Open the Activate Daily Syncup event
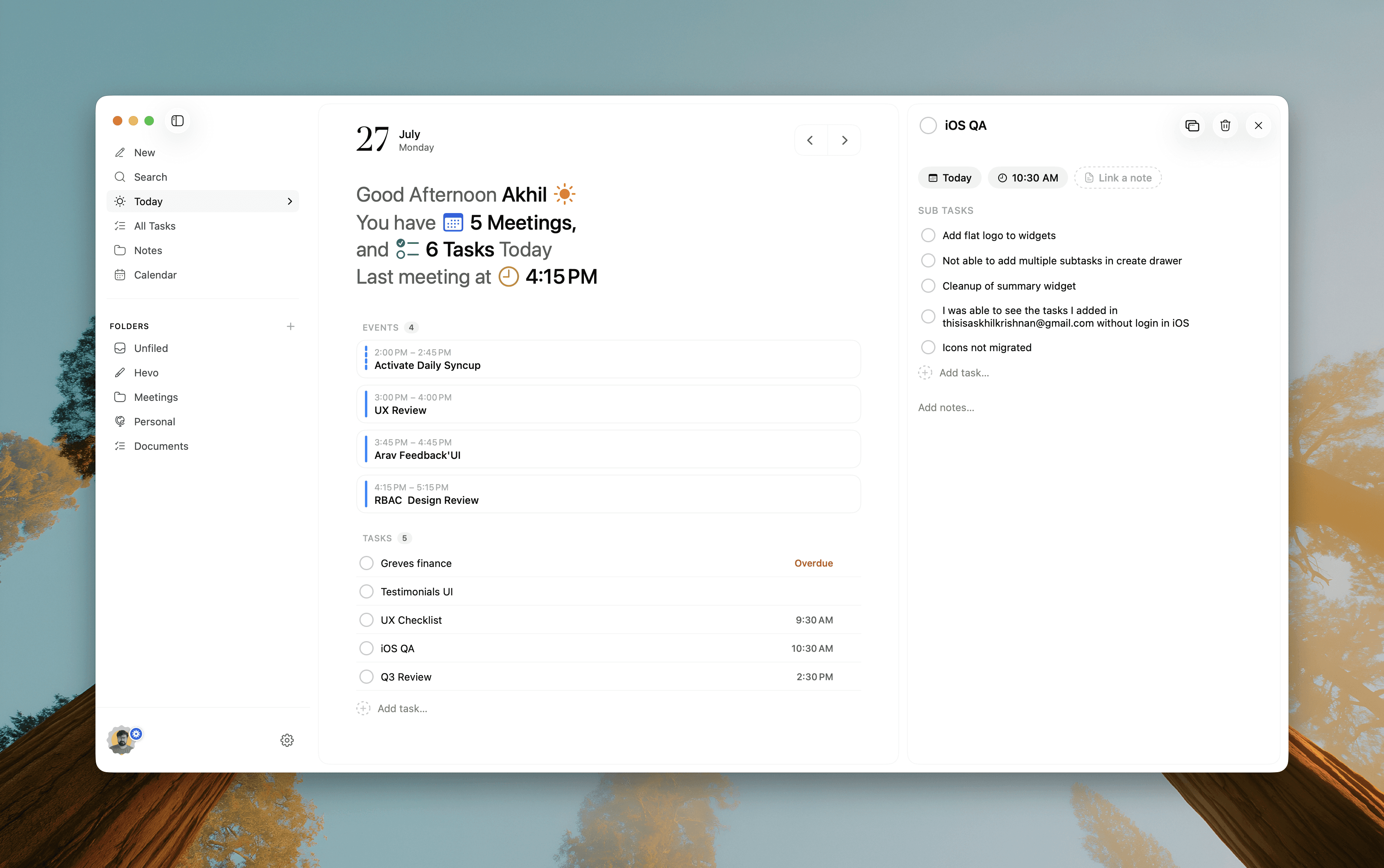The width and height of the screenshot is (1384, 868). 608,359
